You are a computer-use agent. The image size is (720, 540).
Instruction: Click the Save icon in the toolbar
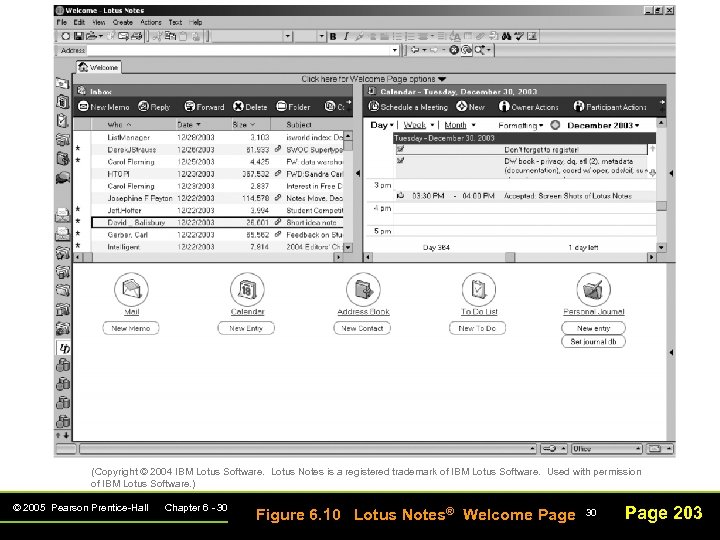[79, 36]
